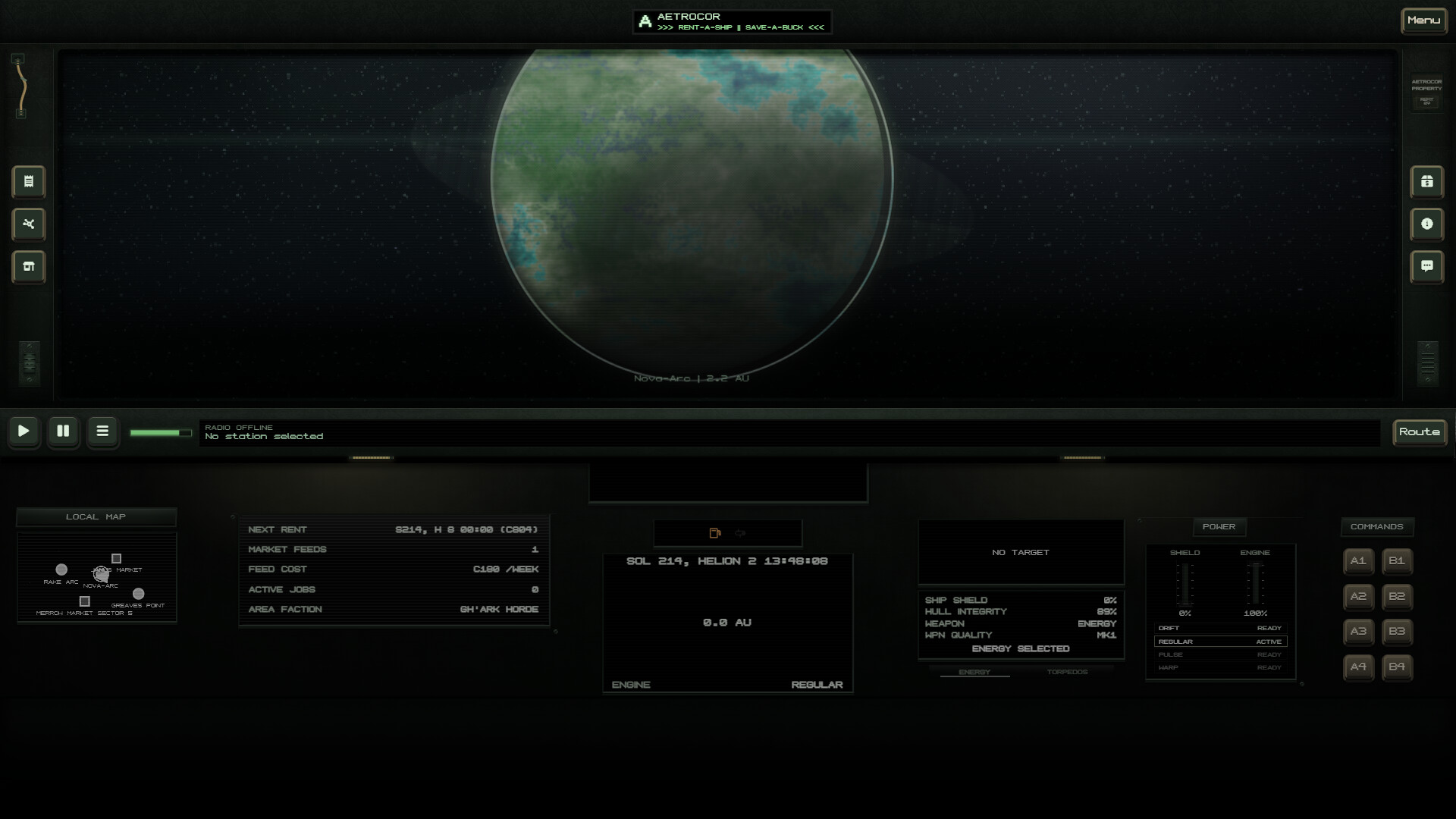Open the log notes icon in left sidebar
This screenshot has height=819, width=1456.
coord(29,182)
